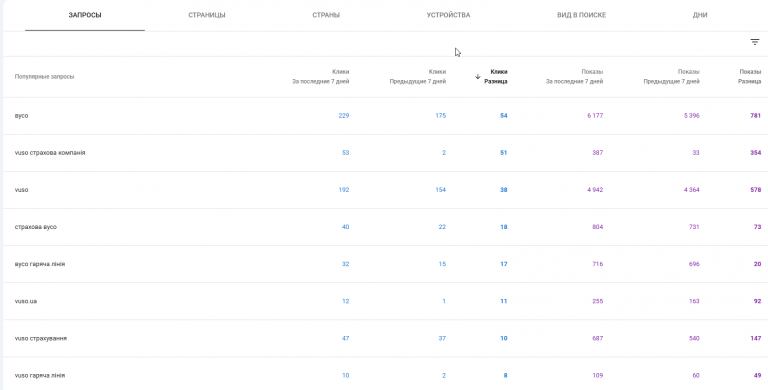Click previous clicks value 175
This screenshot has width=768, height=390.
(x=441, y=116)
